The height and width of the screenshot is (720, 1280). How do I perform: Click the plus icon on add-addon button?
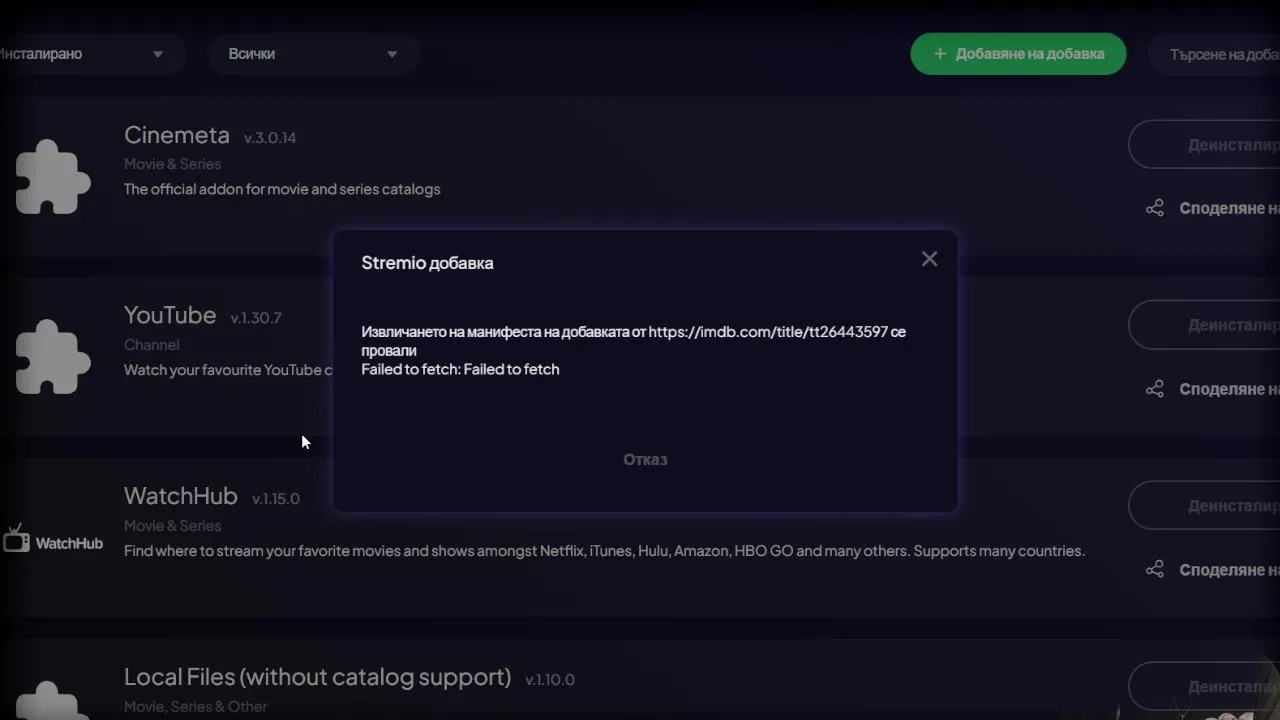coord(940,54)
